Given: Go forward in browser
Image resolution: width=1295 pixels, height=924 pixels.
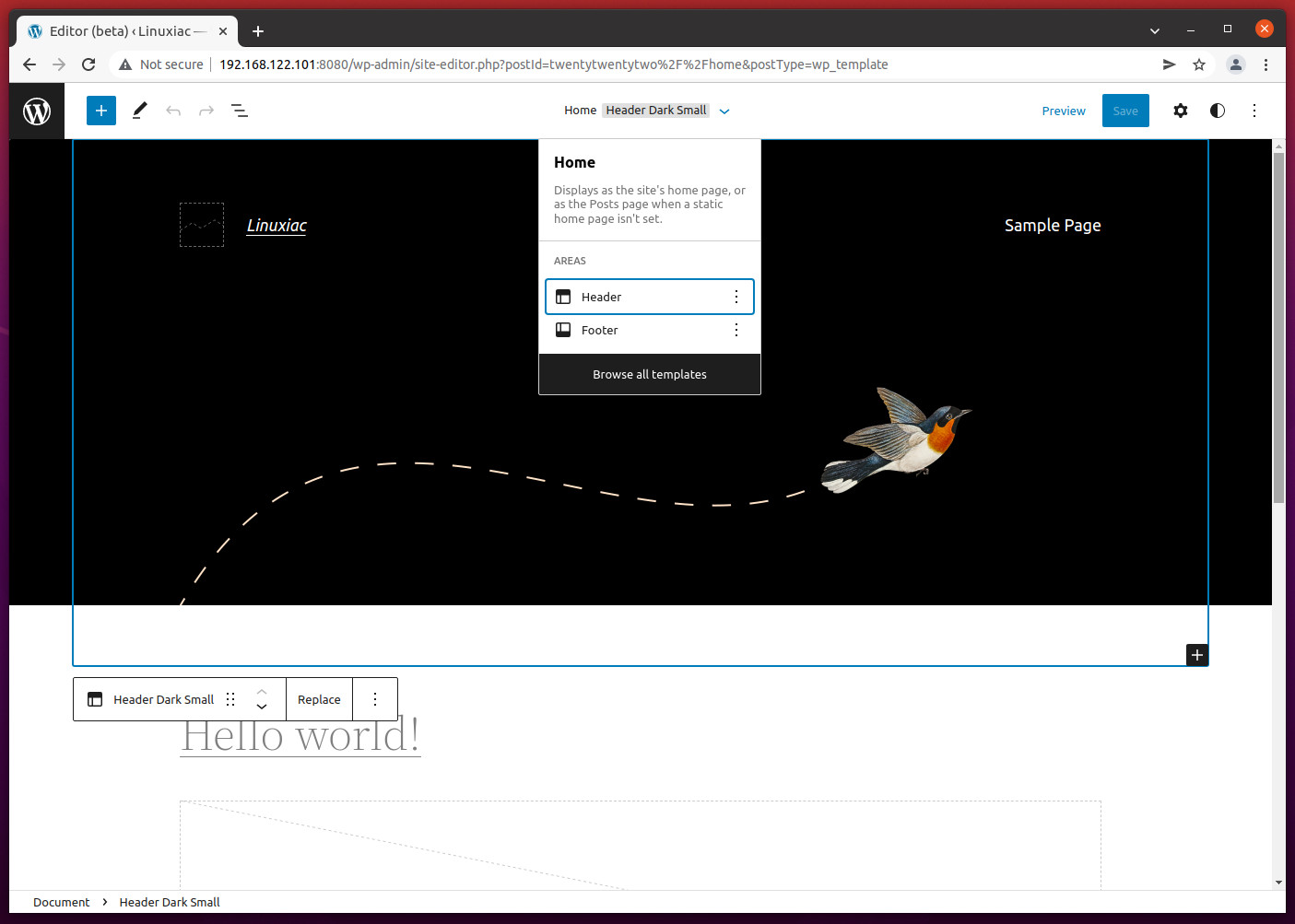Looking at the screenshot, I should point(59,64).
